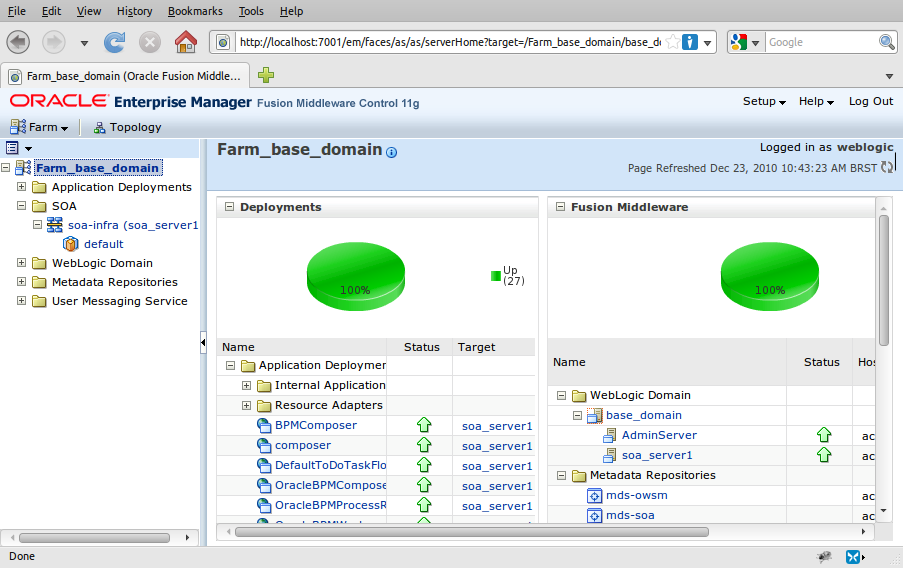Open the BPMComposer deployment link
Viewport: 903px width, 568px height.
315,425
